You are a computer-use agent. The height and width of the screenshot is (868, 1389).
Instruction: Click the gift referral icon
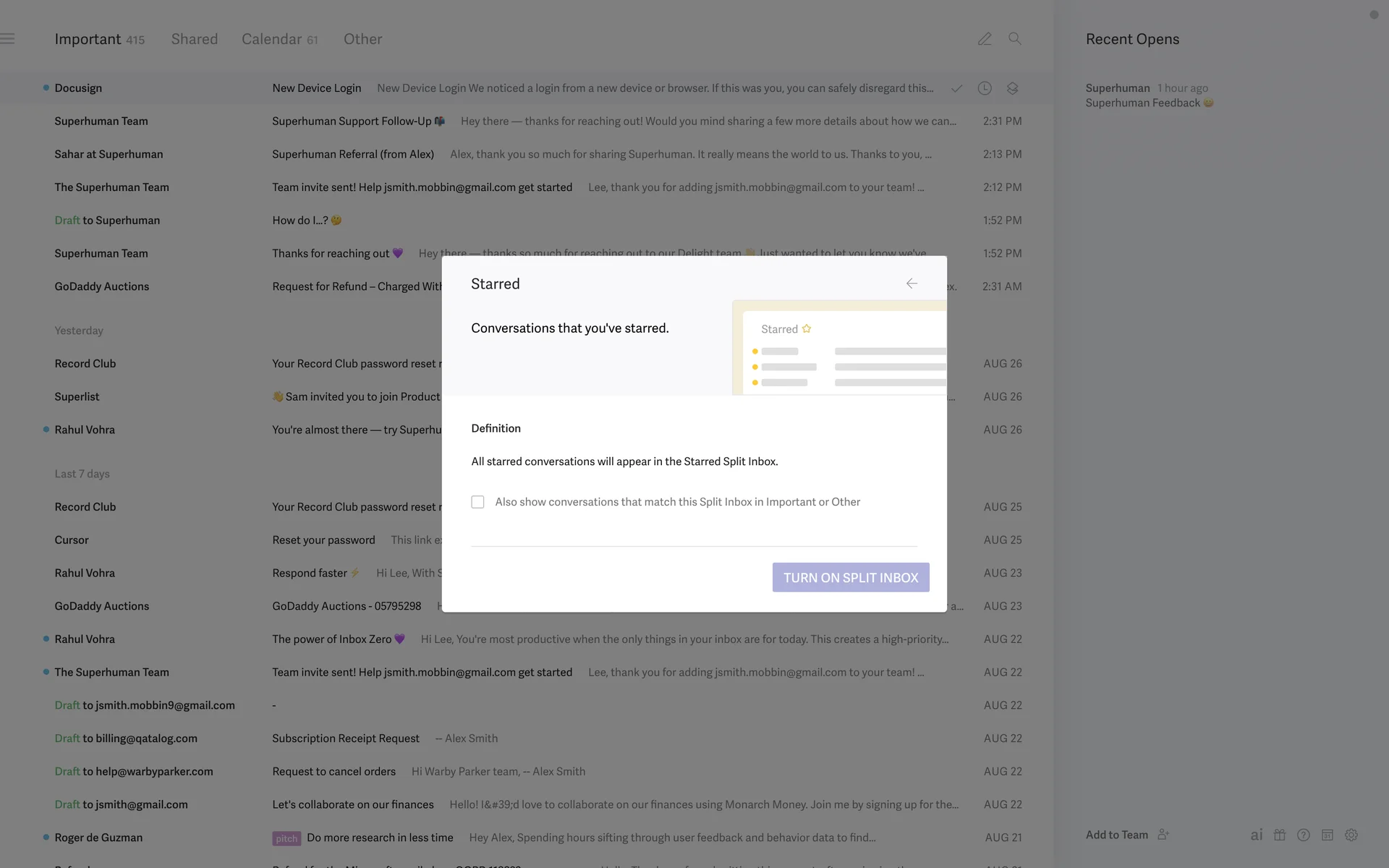(x=1280, y=835)
